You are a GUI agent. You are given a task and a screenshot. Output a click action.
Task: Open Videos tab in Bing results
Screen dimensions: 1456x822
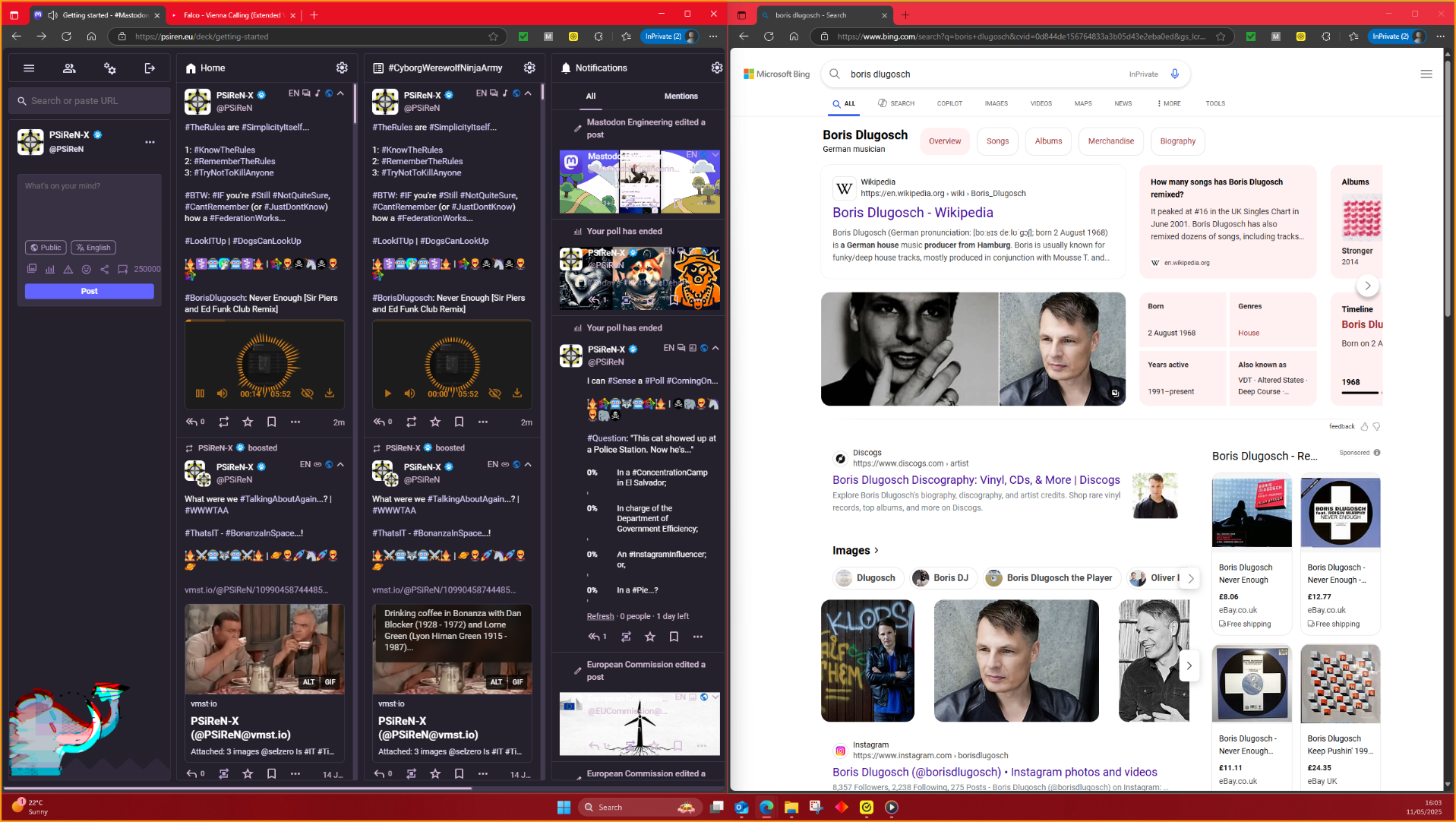tap(1041, 103)
